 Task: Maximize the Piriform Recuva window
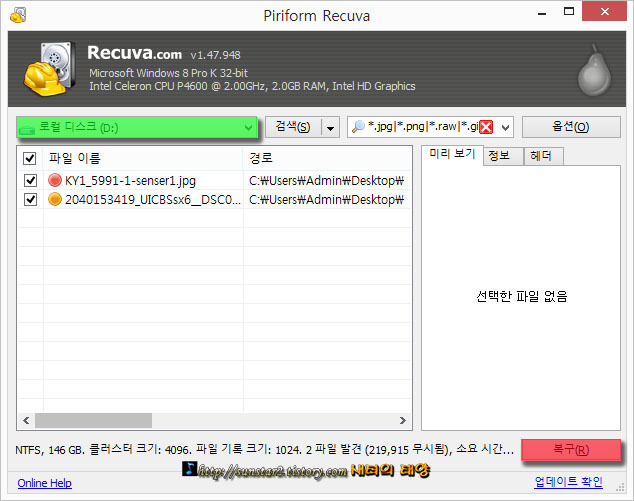(x=569, y=12)
